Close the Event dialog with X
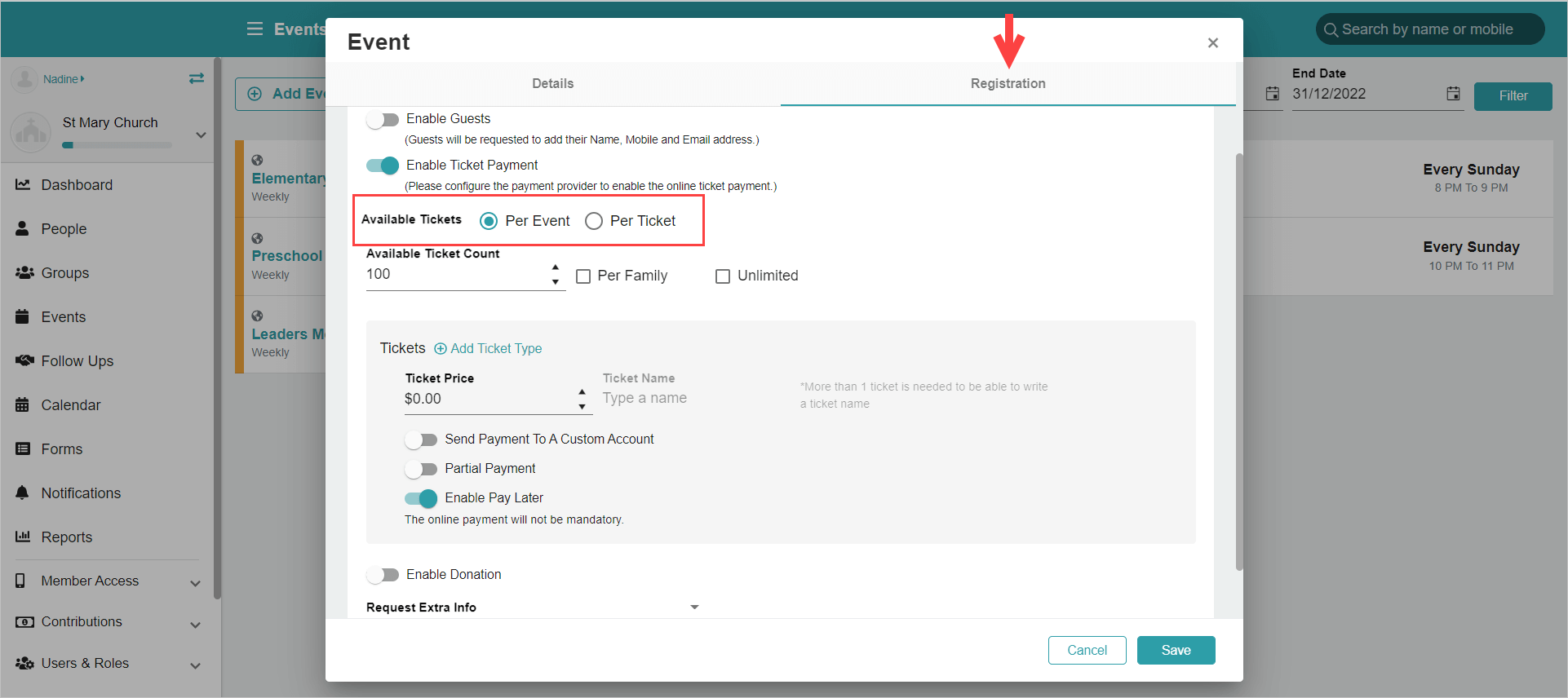 coord(1213,42)
